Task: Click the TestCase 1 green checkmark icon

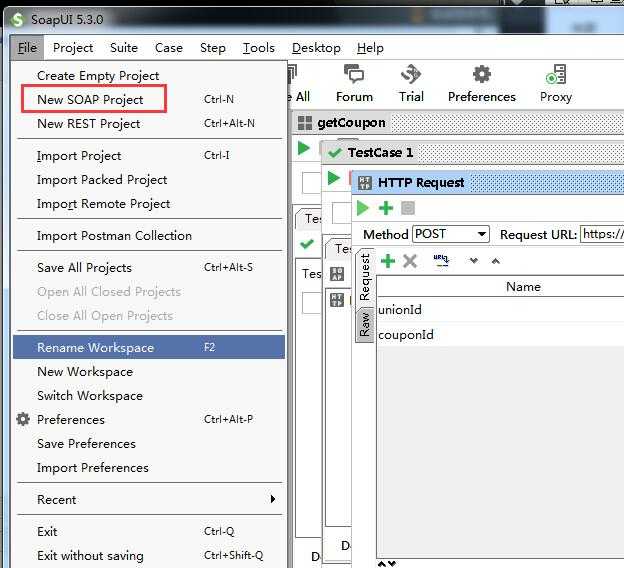Action: [x=335, y=152]
